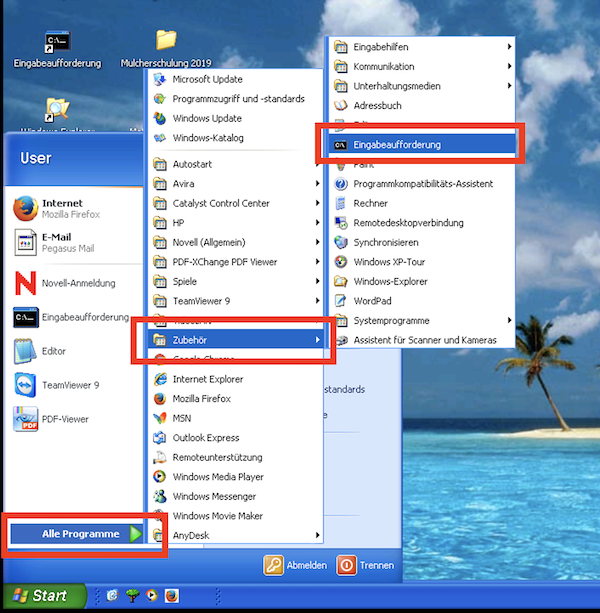This screenshot has height=613, width=600.
Task: Click the Rechner calculator icon
Action: 340,203
